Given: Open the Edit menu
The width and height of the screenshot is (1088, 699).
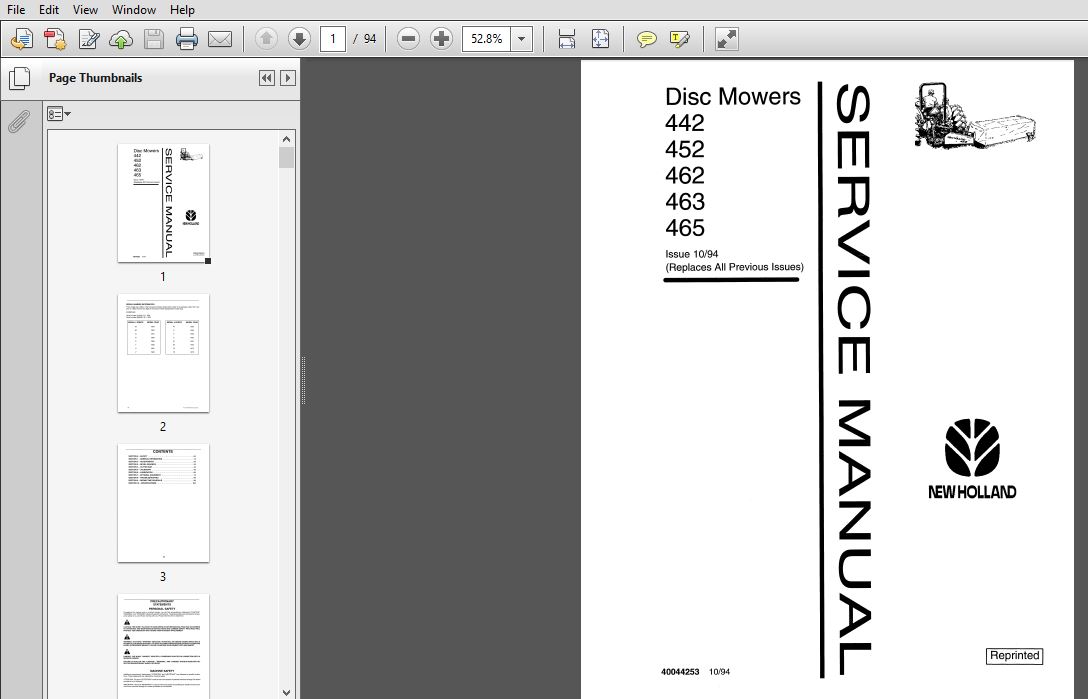Looking at the screenshot, I should 49,10.
